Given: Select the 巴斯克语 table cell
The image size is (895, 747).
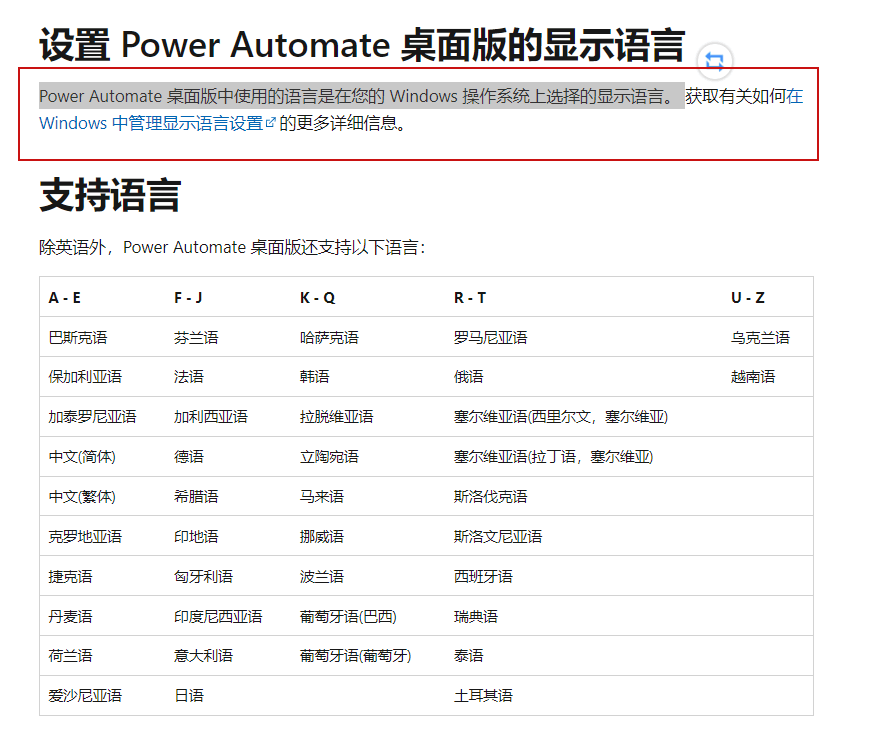Looking at the screenshot, I should [x=78, y=337].
